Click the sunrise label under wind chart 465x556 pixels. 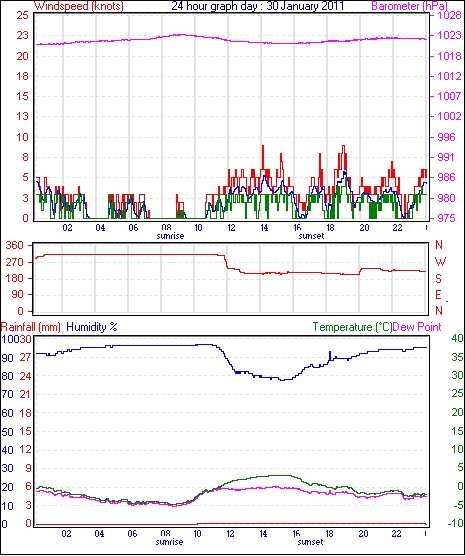(x=170, y=236)
